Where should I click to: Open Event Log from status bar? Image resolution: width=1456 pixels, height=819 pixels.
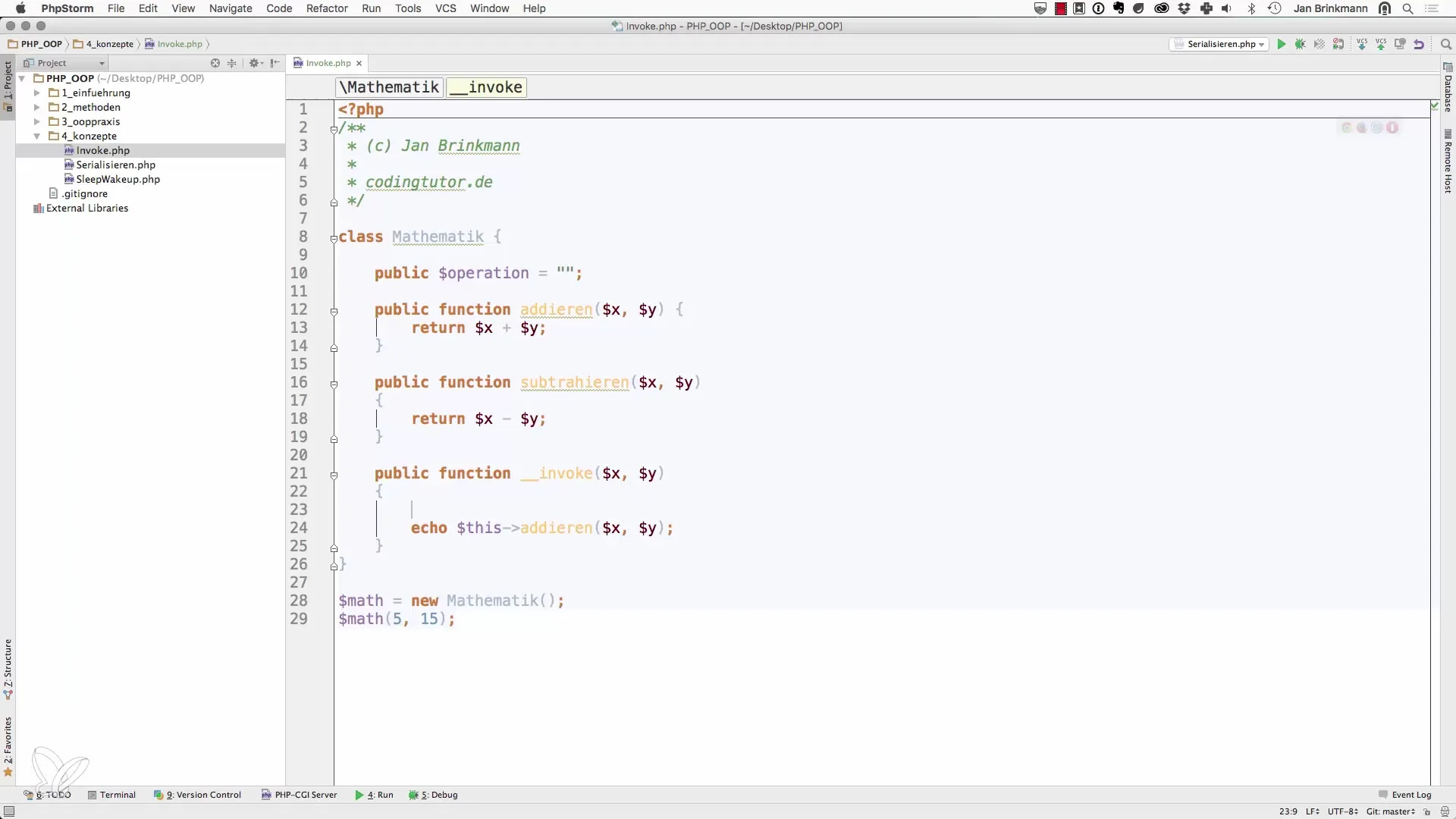1404,795
